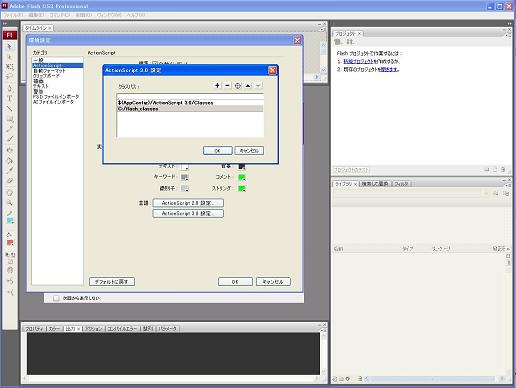The image size is (516, 388).
Task: Select the Text tool in the tools panel
Action: (10, 98)
